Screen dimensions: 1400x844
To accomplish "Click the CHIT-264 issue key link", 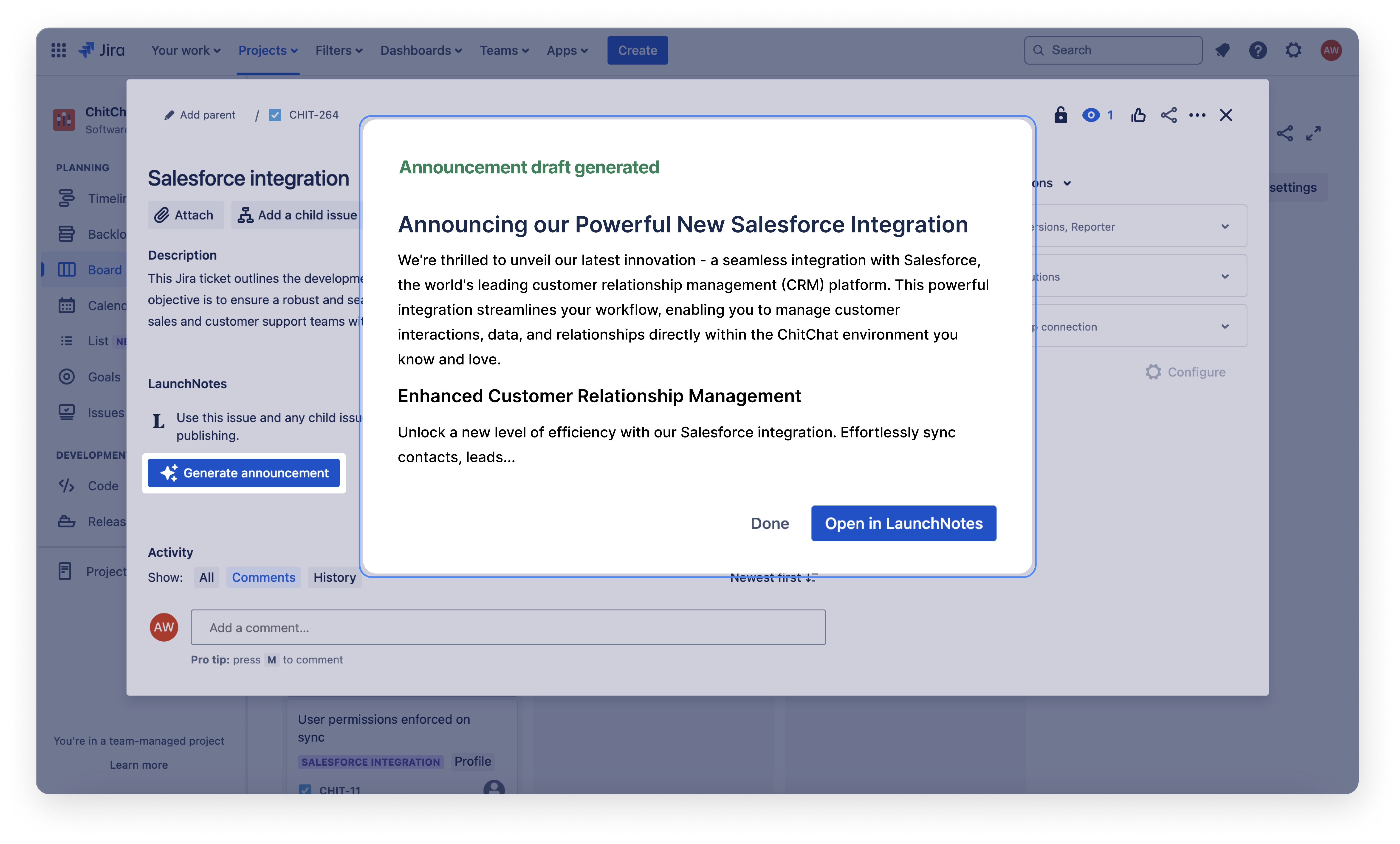I will (314, 115).
